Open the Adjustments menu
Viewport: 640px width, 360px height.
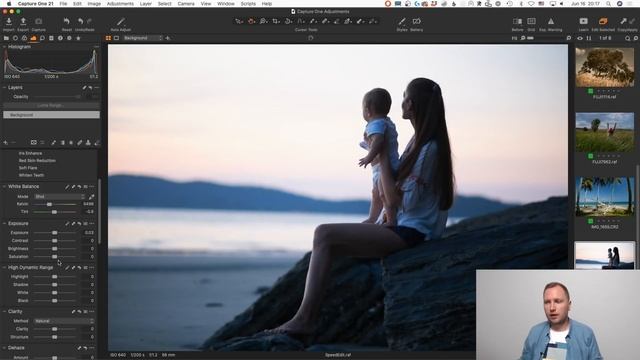[120, 4]
